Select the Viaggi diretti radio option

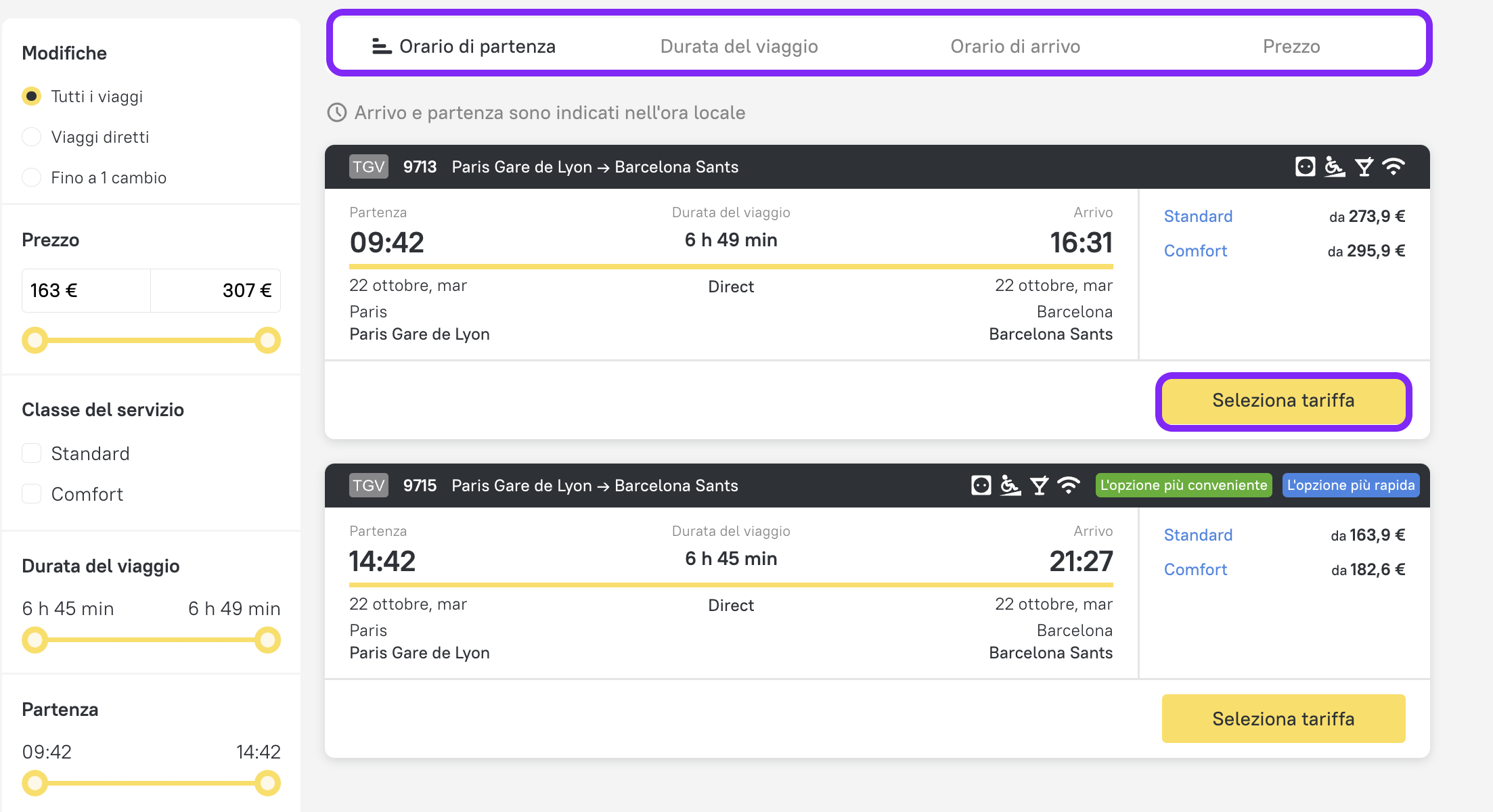click(32, 137)
